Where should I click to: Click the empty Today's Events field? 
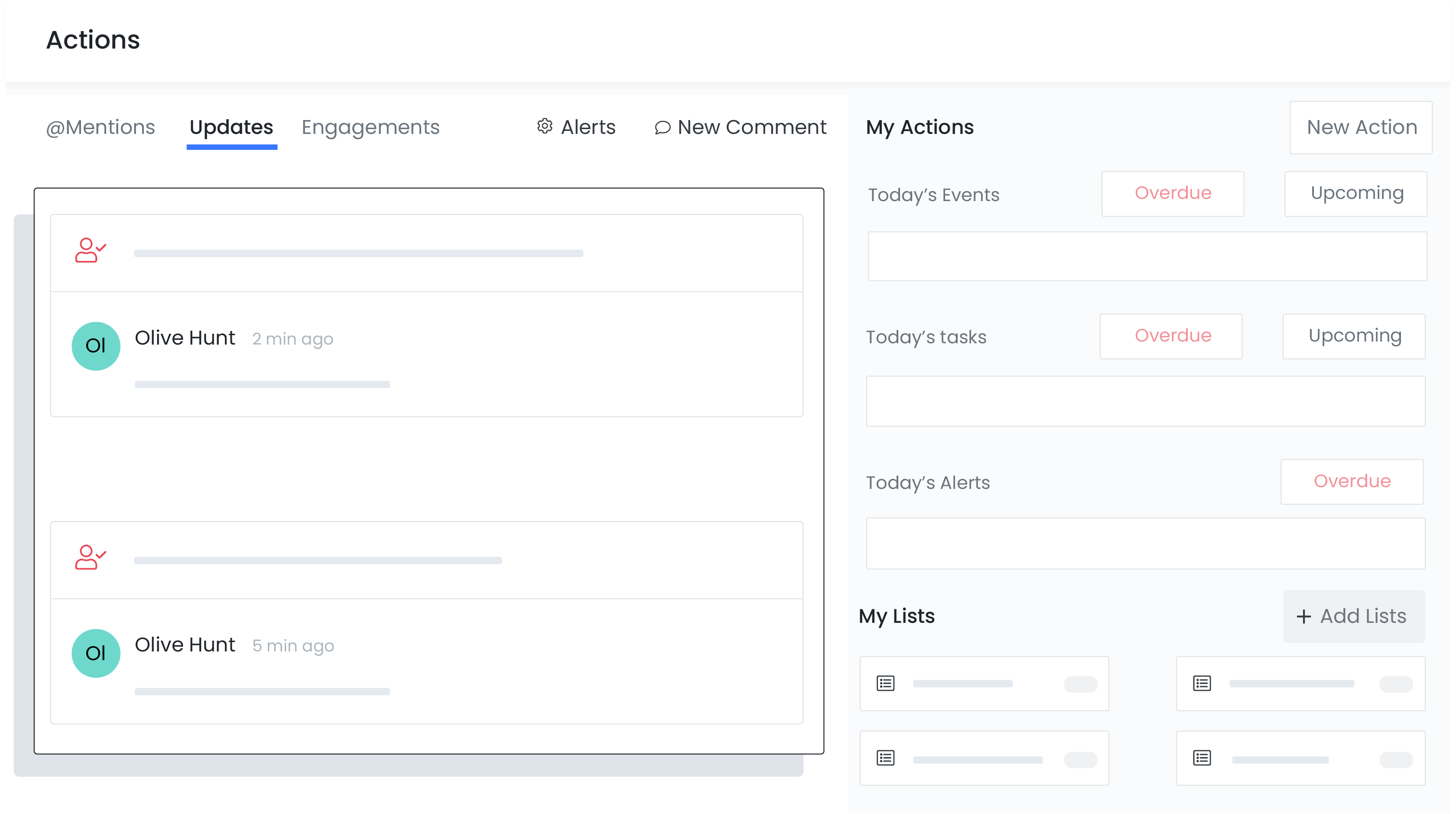pos(1147,256)
